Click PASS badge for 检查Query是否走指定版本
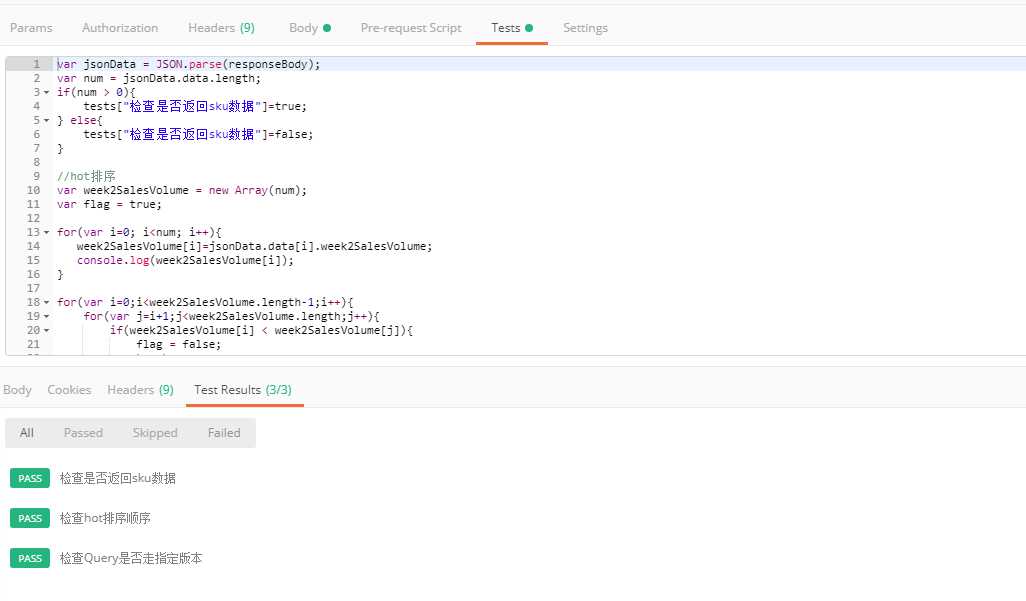The width and height of the screenshot is (1026, 601). [29, 558]
